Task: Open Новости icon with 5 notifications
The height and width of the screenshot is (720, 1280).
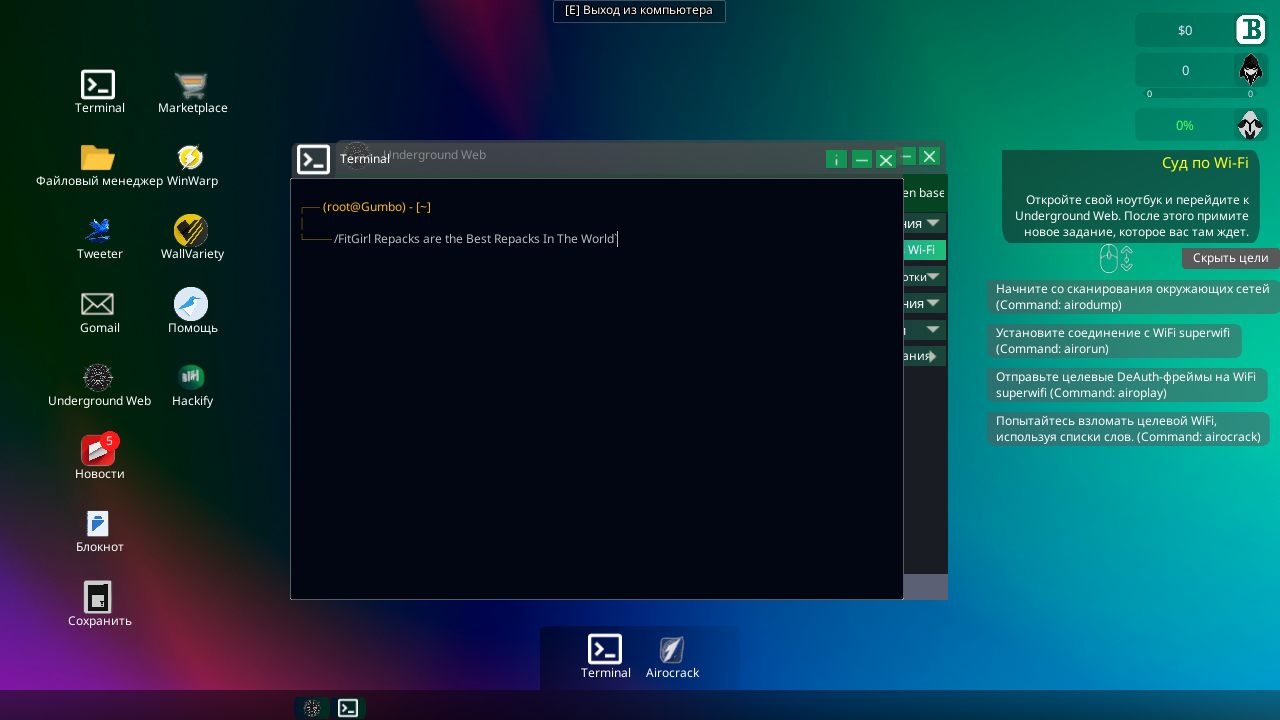Action: pyautogui.click(x=98, y=451)
